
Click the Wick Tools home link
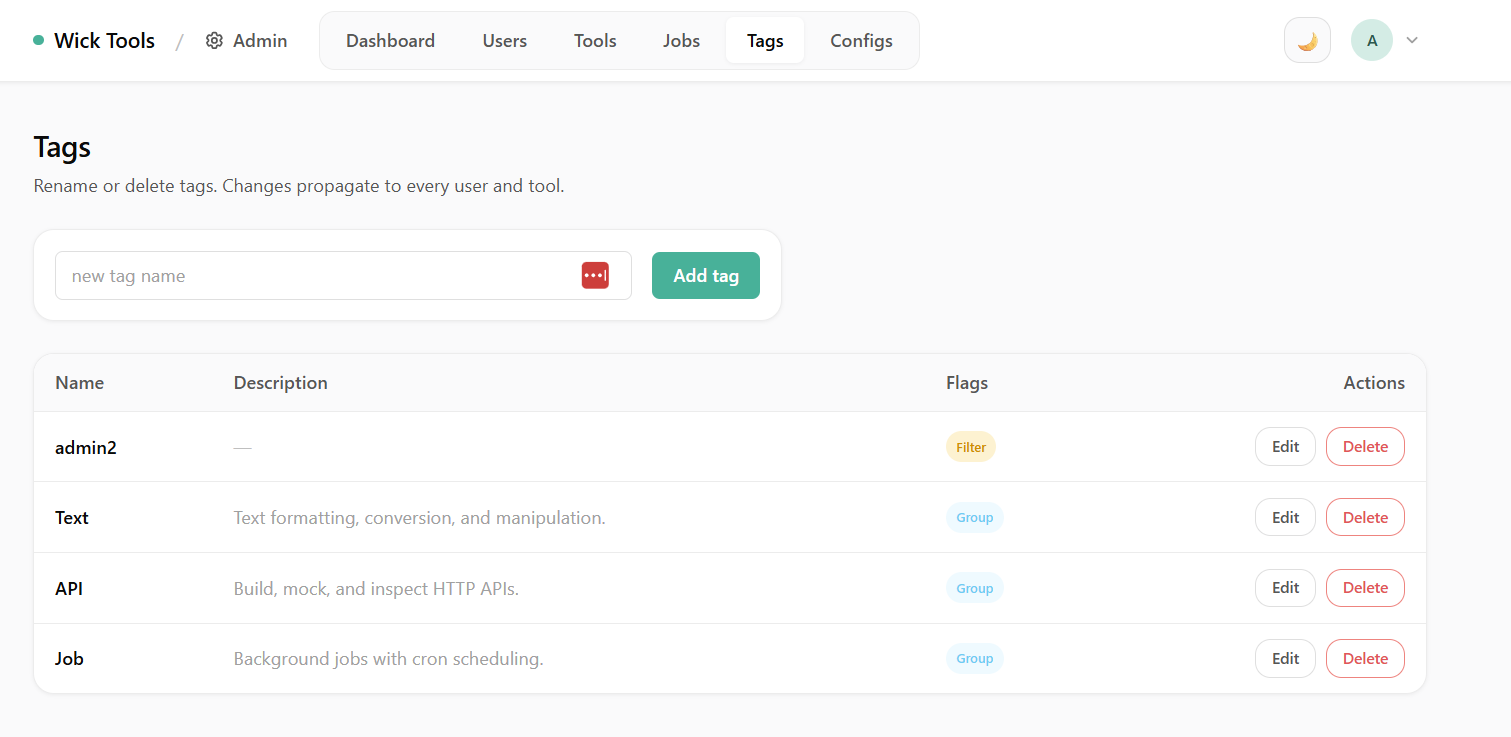click(104, 41)
